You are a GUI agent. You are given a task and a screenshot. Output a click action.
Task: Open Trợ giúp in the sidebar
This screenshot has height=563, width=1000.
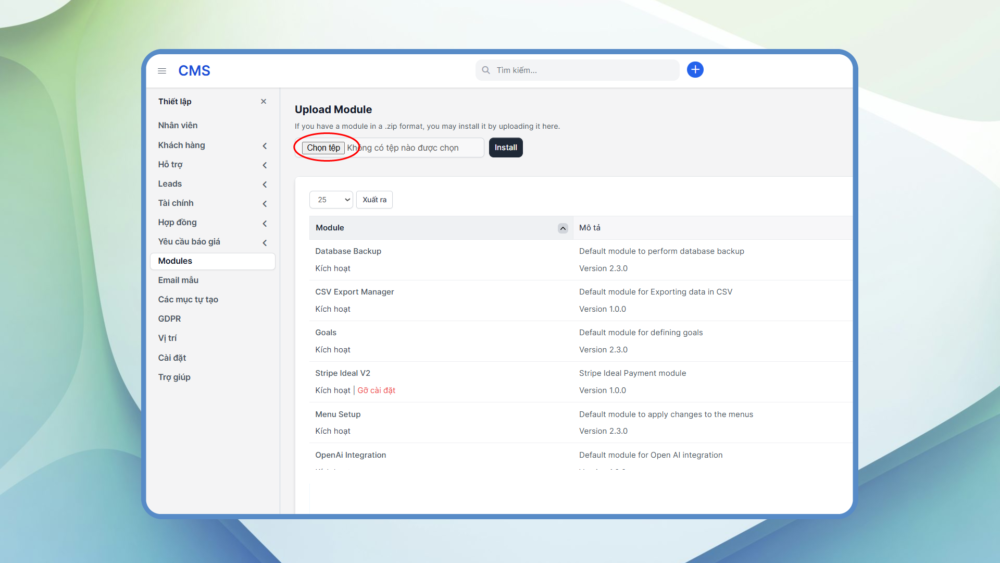(x=174, y=377)
